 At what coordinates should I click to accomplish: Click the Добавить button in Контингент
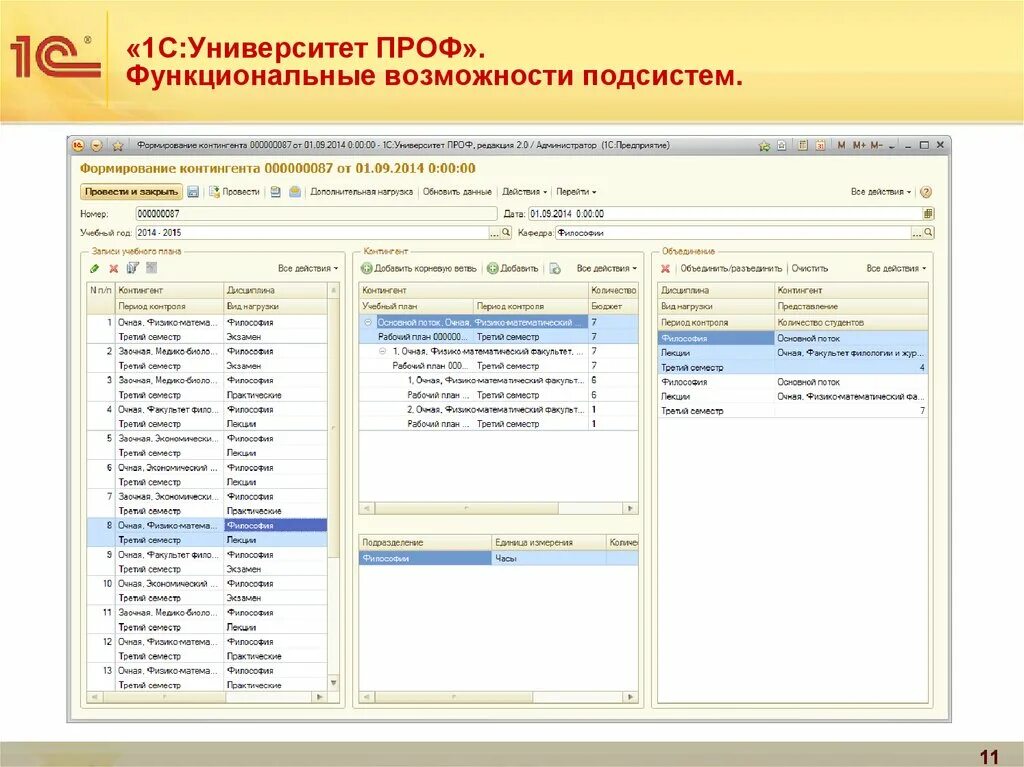coord(513,269)
